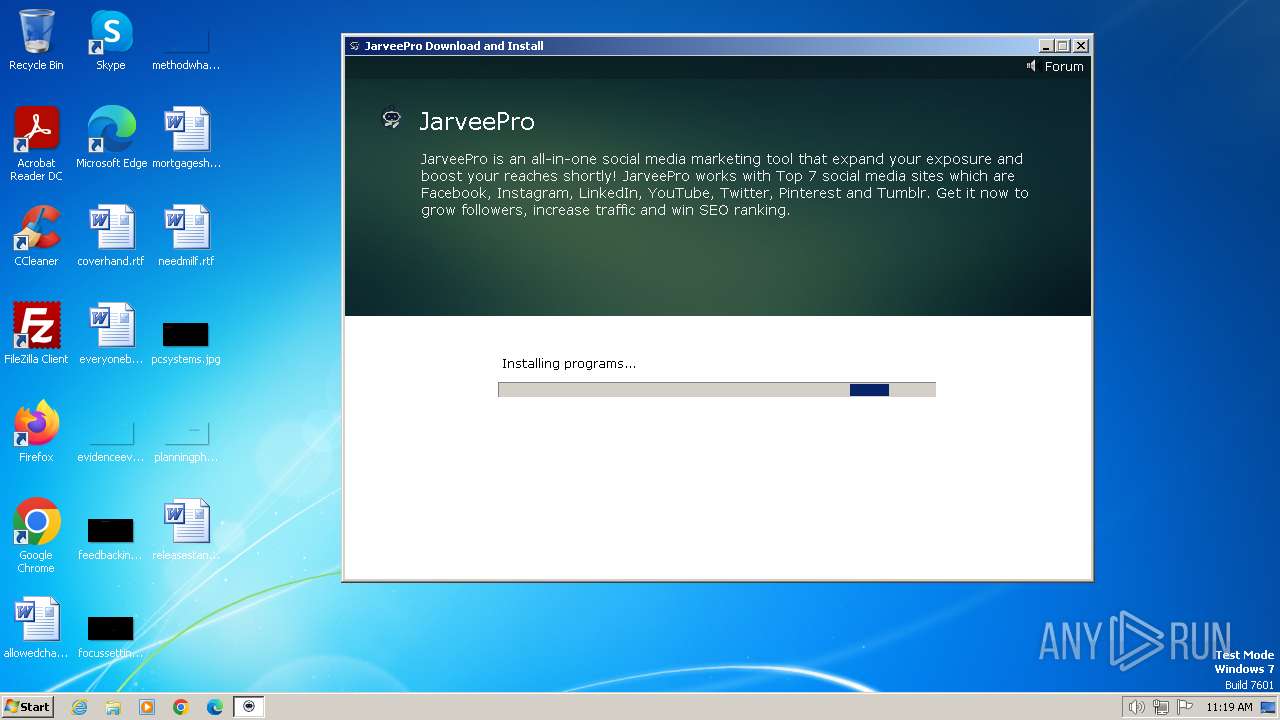The width and height of the screenshot is (1280, 720).
Task: Click the 'Installing programs...' status text
Action: pyautogui.click(x=569, y=364)
